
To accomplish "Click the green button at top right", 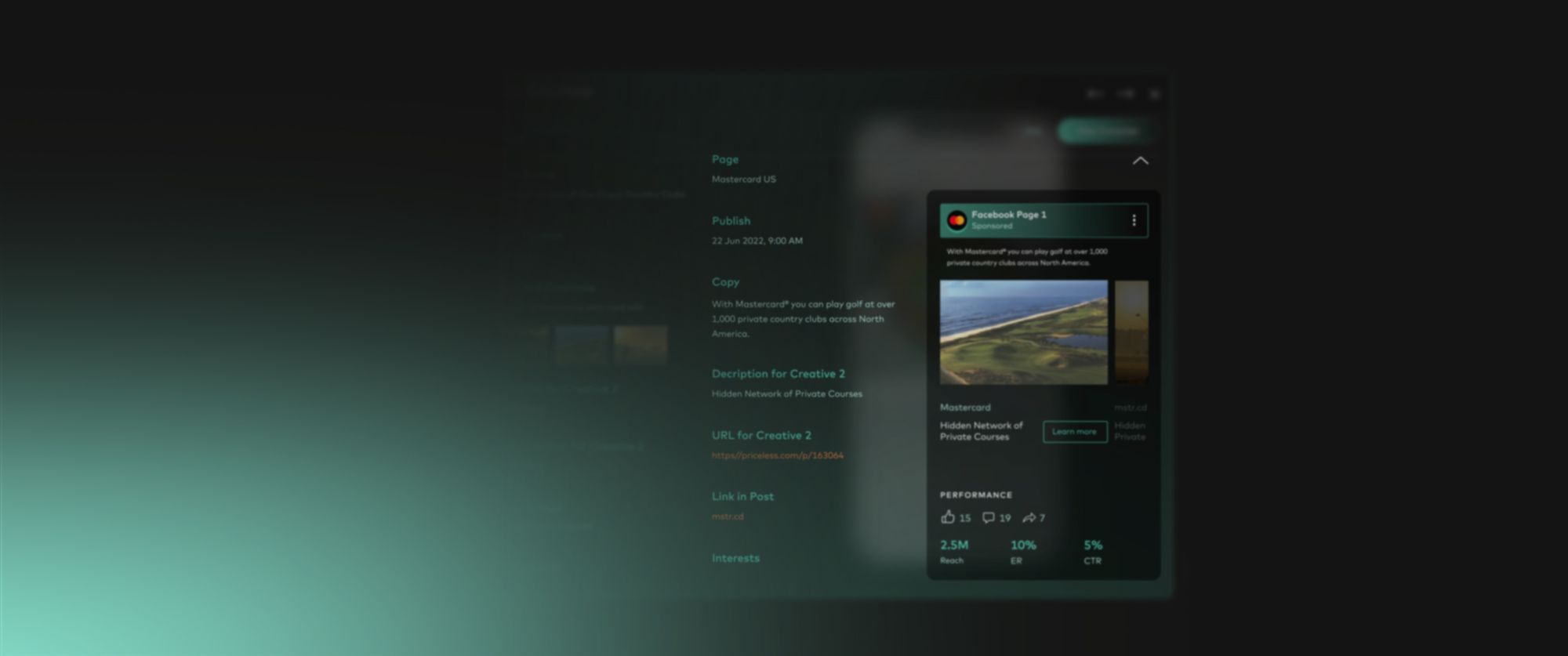I will 1106,131.
